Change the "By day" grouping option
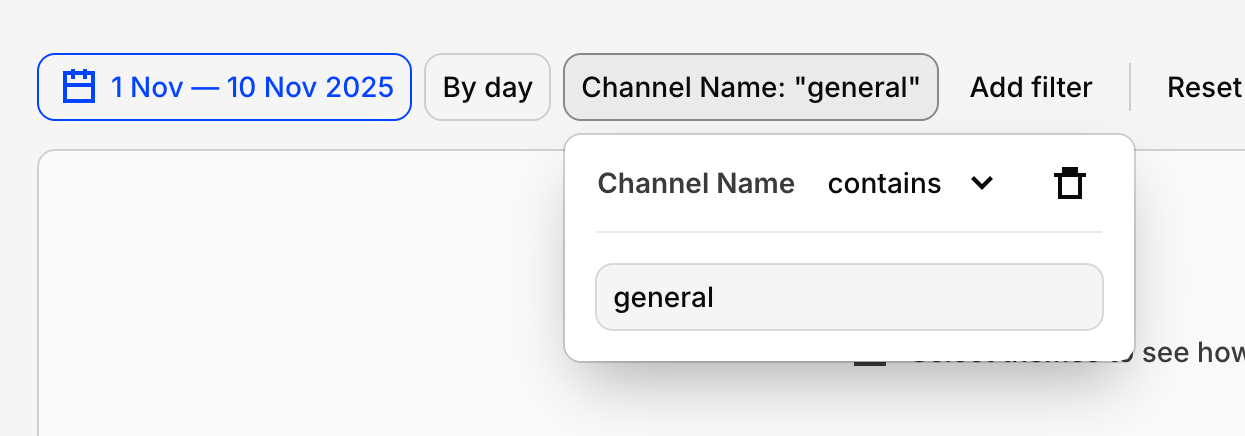This screenshot has height=436, width=1245. coord(487,87)
